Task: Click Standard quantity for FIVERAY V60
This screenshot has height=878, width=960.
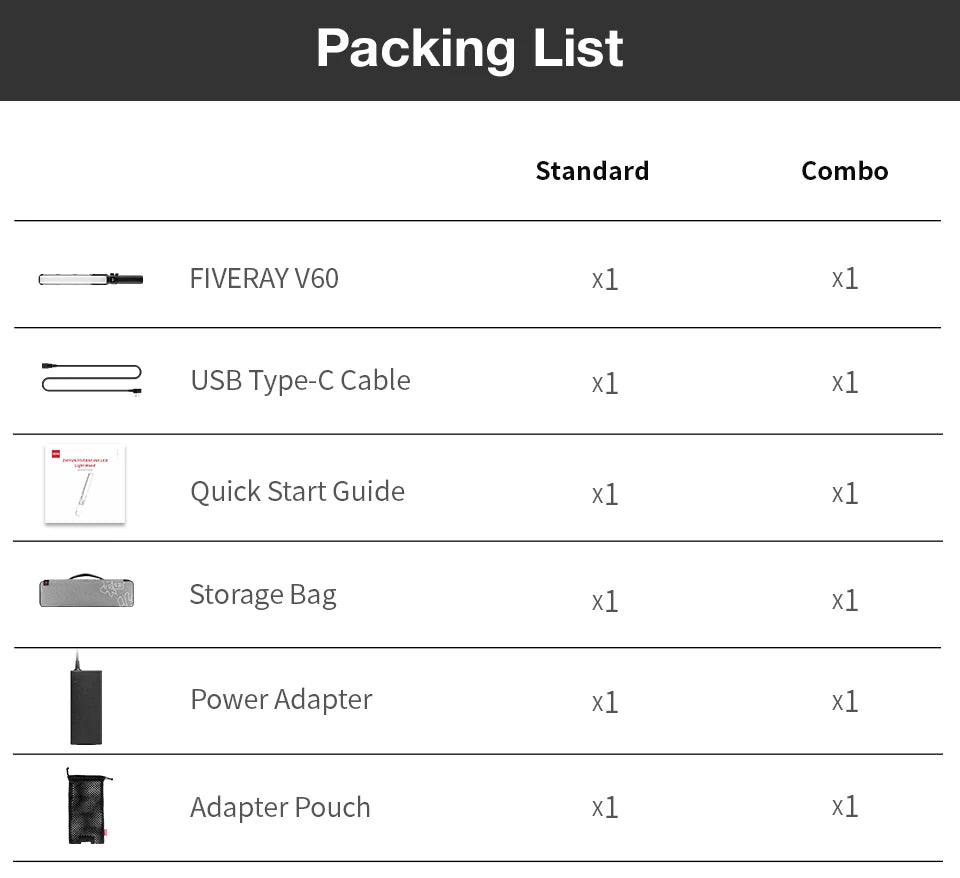Action: 605,279
